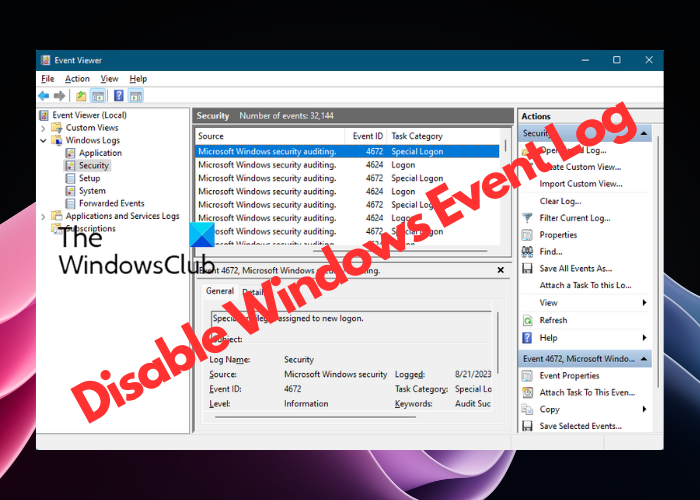Click the Show/Hide Action Pane toolbar icon
The height and width of the screenshot is (500, 700).
point(136,96)
